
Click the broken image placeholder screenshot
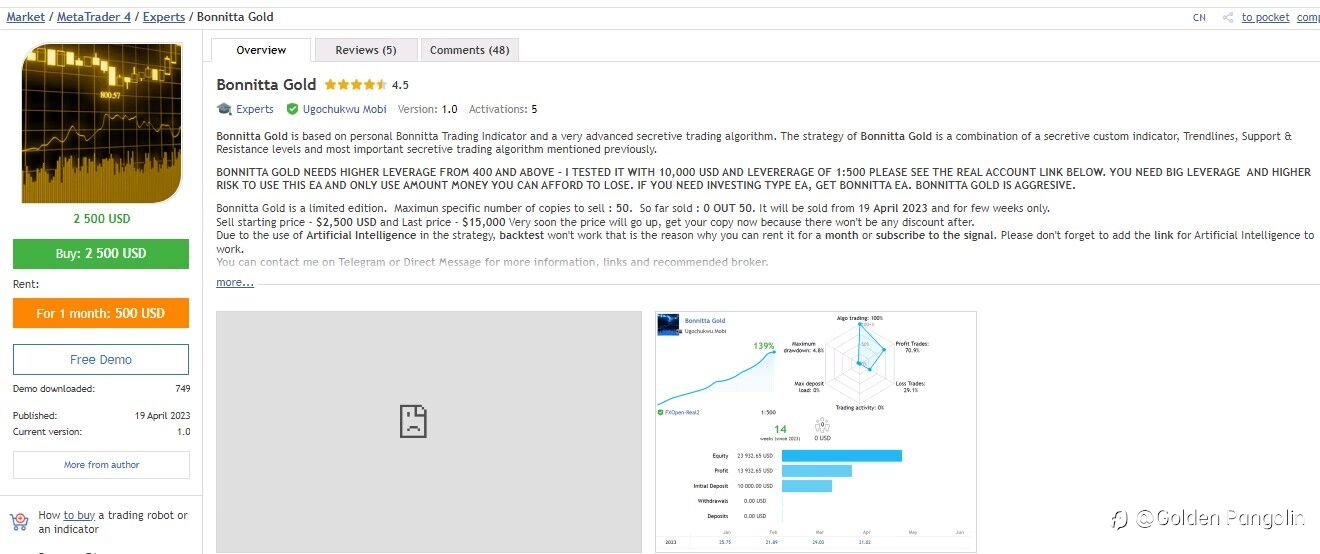(x=429, y=432)
